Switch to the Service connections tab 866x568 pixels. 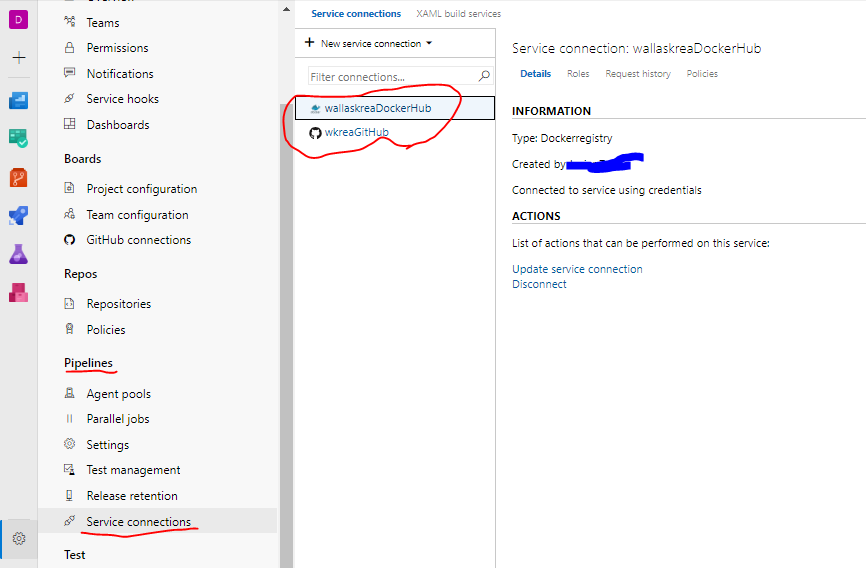pyautogui.click(x=356, y=14)
